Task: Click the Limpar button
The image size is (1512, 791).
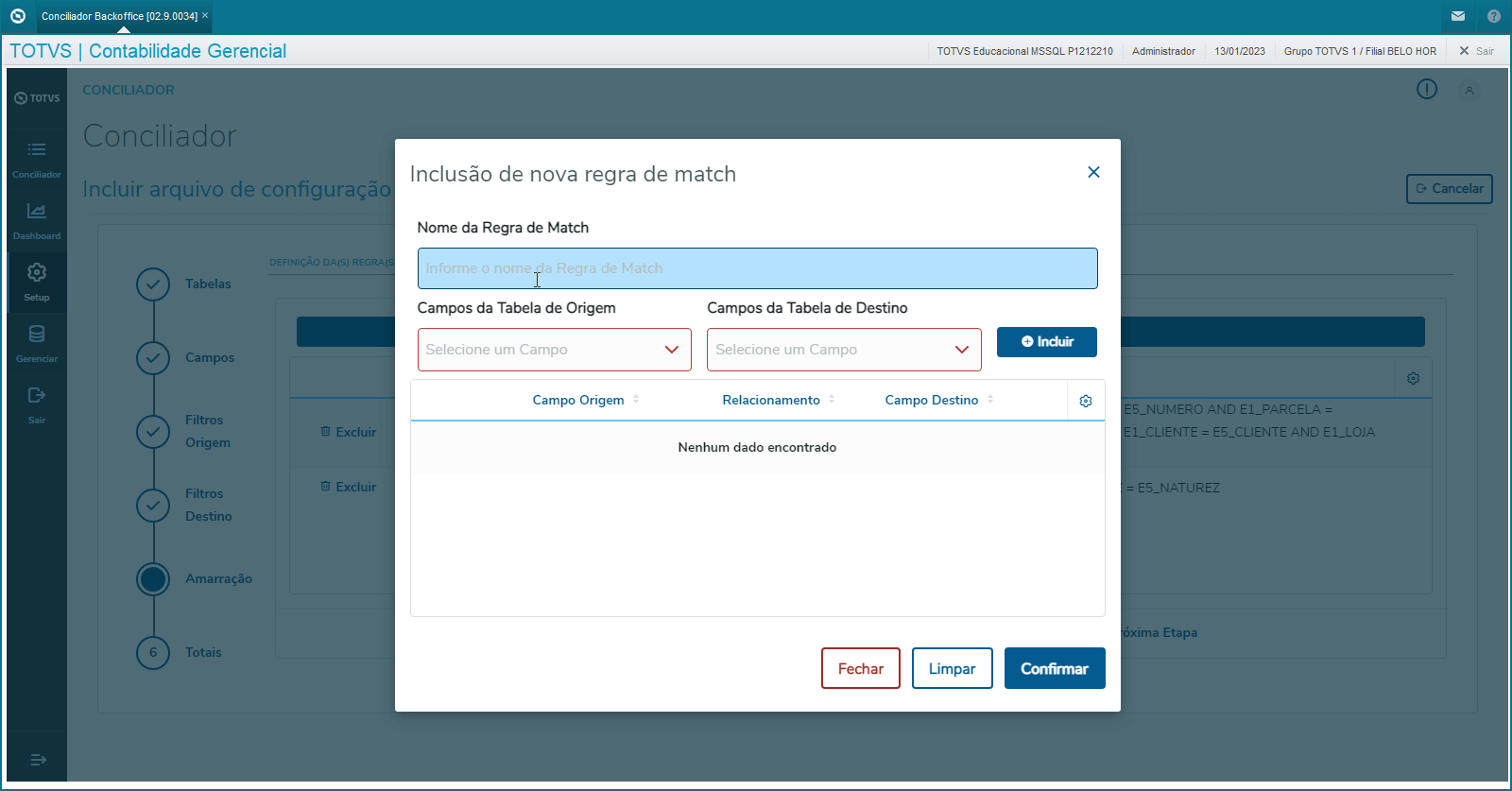Action: click(952, 668)
